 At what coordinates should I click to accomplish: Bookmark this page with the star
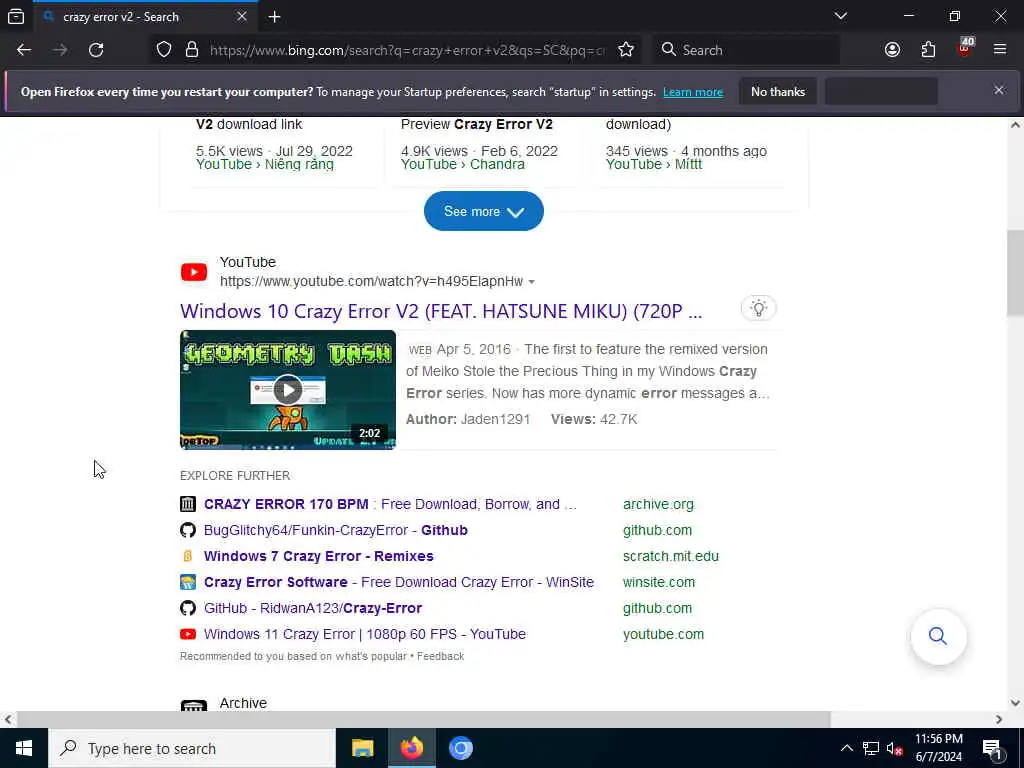626,50
